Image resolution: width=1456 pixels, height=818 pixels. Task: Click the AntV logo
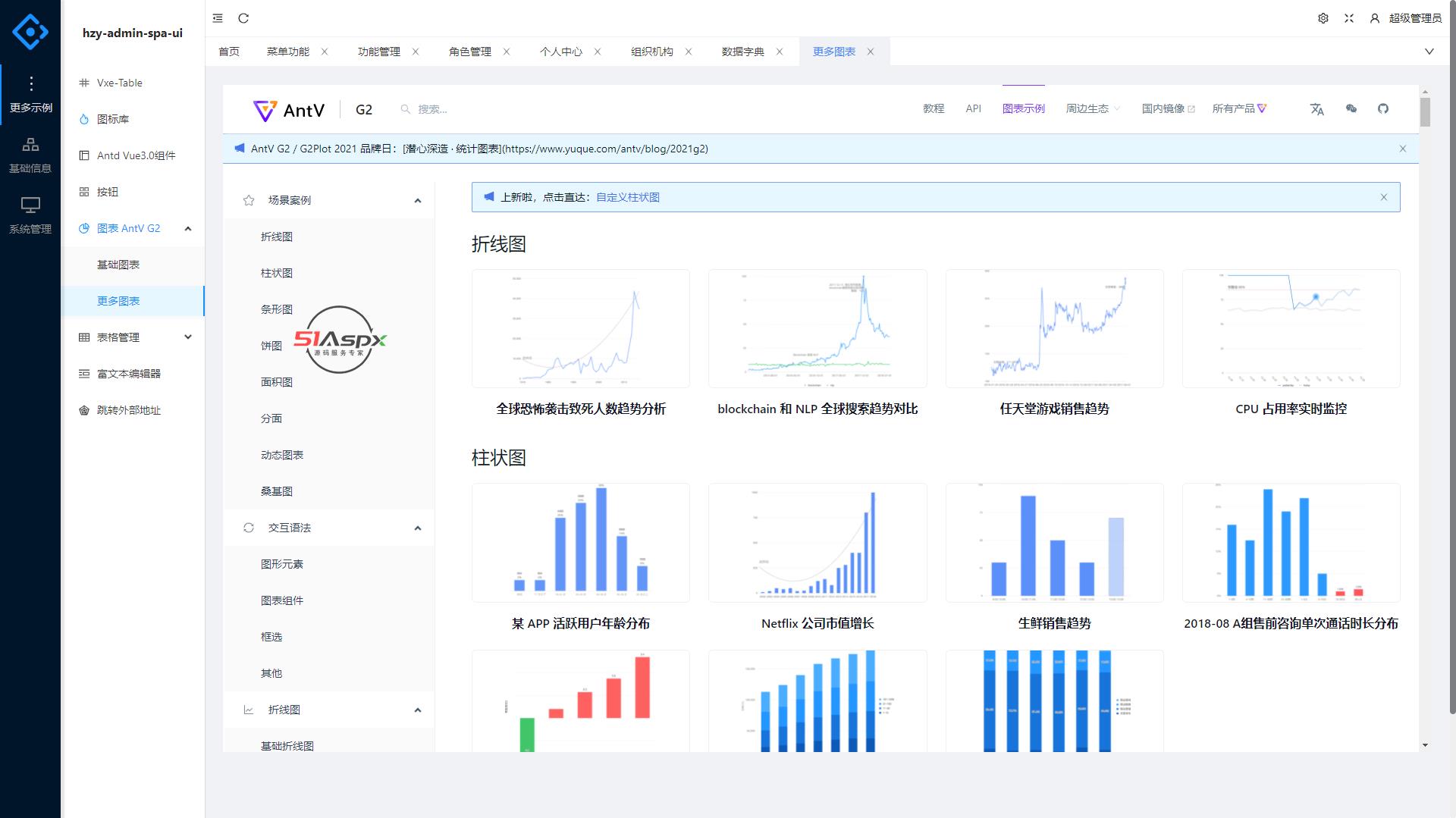click(288, 110)
